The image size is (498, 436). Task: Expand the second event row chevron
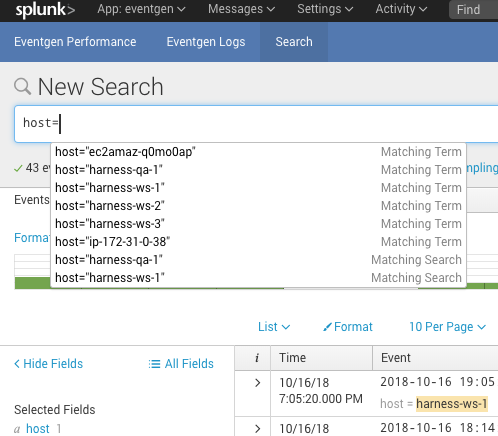pos(257,429)
